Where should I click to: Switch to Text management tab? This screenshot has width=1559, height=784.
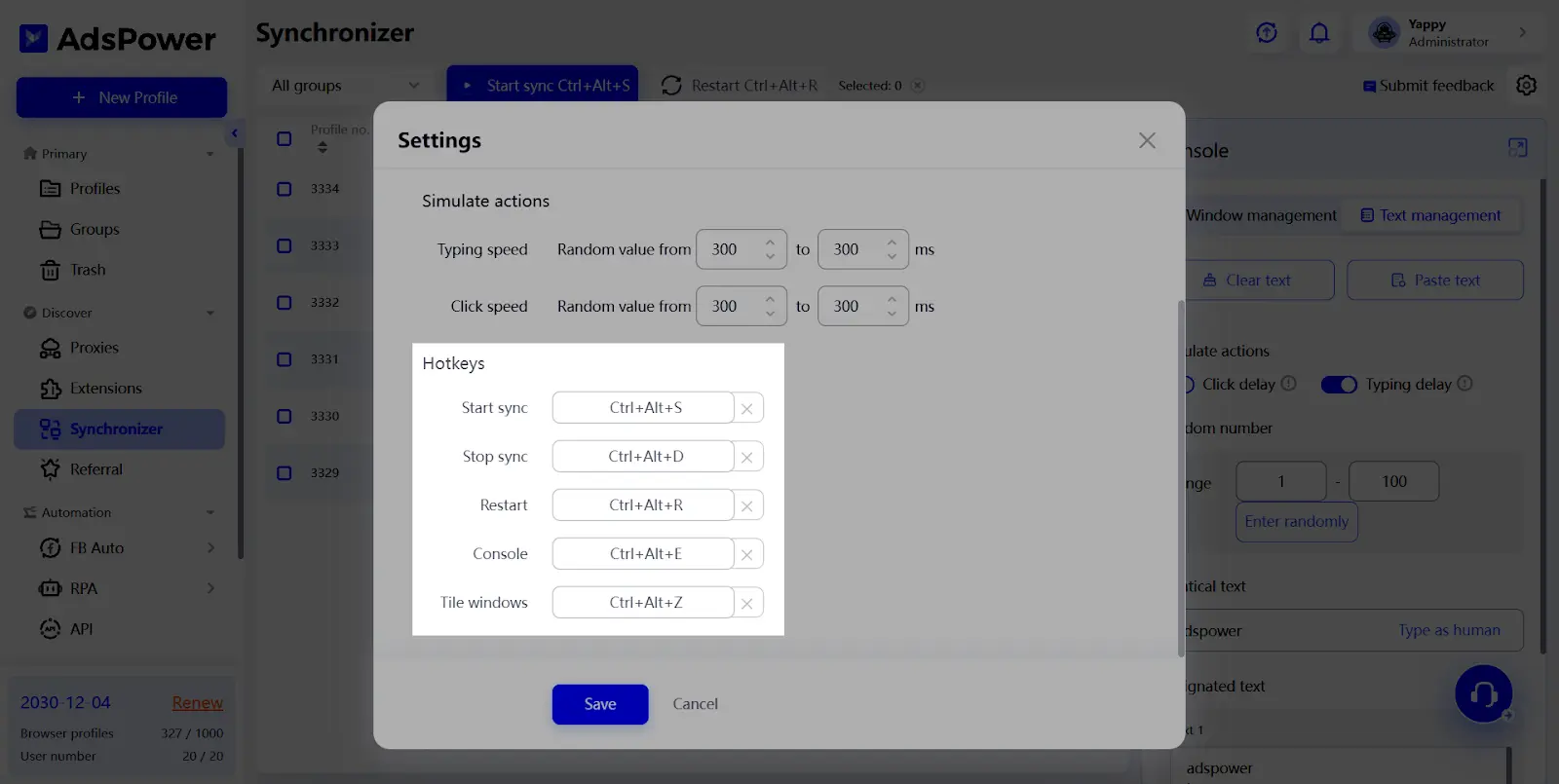[x=1430, y=215]
